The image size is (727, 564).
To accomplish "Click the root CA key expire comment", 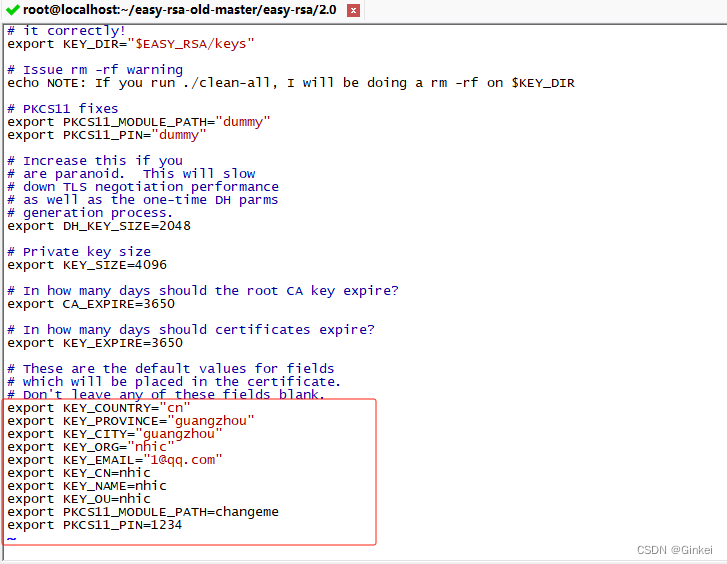I will (x=203, y=290).
